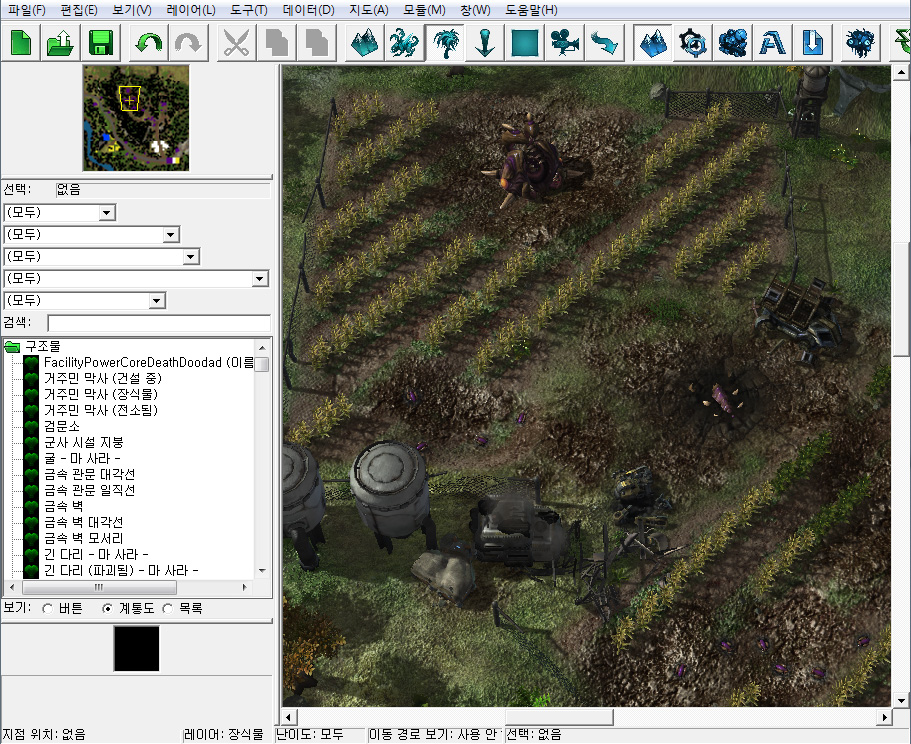
Task: Switch to the Terrain layer mountain icon
Action: [364, 43]
